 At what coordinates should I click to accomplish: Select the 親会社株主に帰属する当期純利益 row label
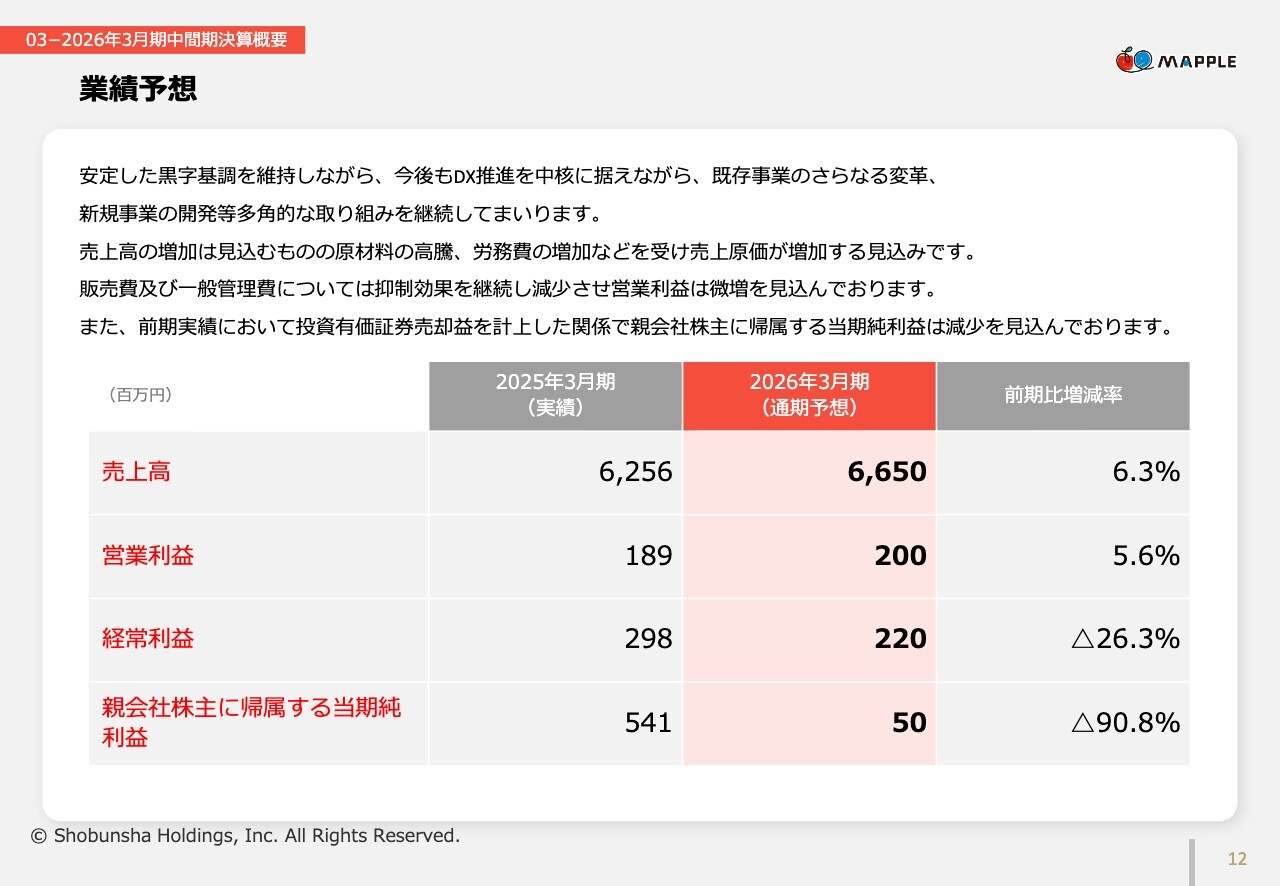coord(251,722)
